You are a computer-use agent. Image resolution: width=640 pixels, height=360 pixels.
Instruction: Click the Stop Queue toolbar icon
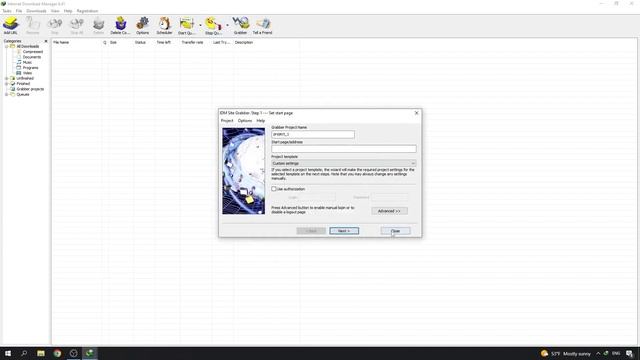point(213,26)
